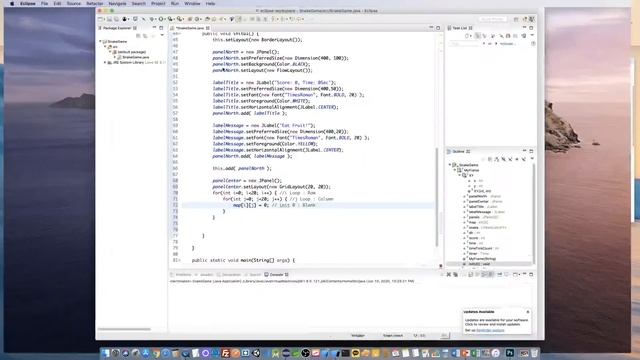Click the Save All toolbar icon
This screenshot has width=640, height=360.
click(116, 19)
